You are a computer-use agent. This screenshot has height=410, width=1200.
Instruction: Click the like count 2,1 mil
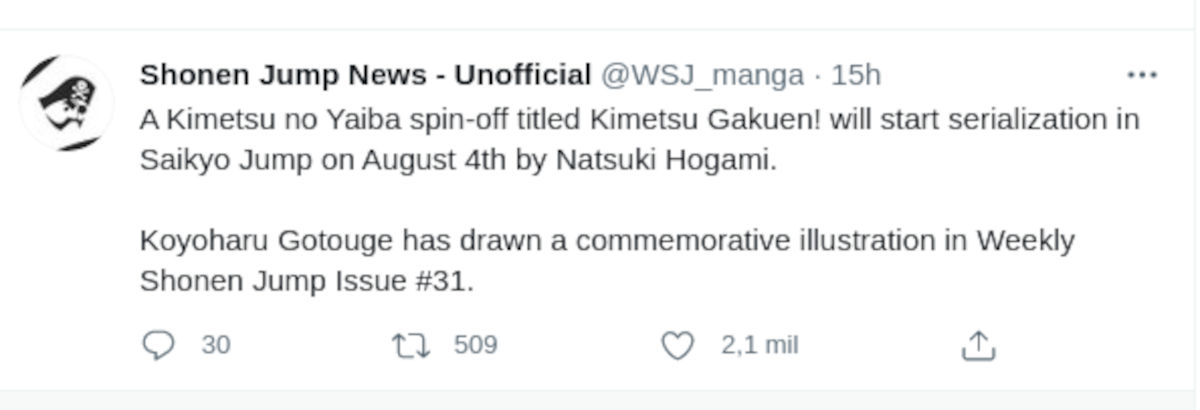pos(760,346)
